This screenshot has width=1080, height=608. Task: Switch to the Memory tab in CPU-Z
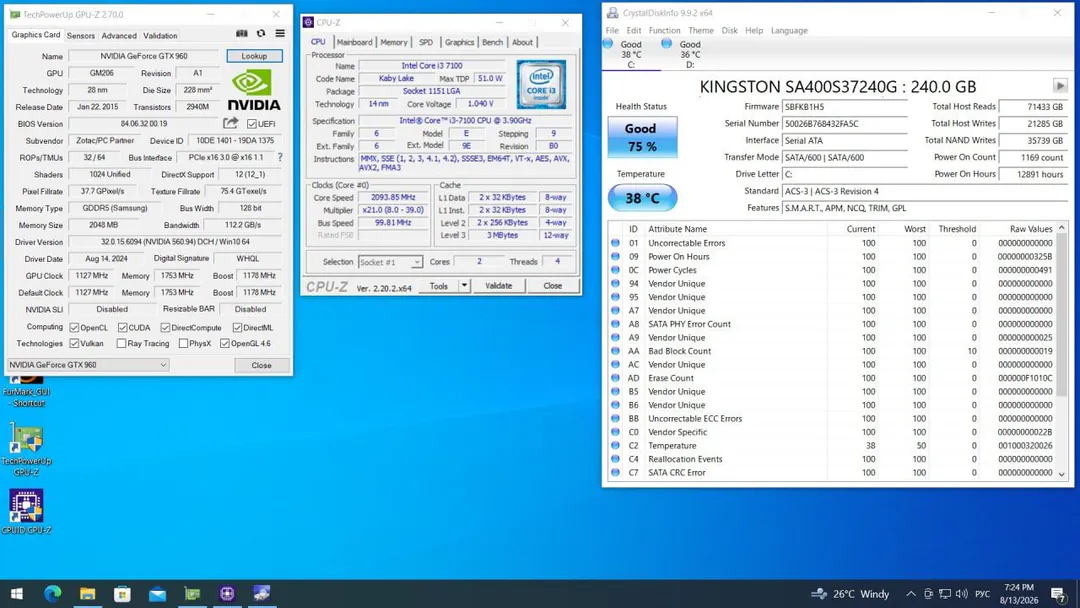point(393,42)
